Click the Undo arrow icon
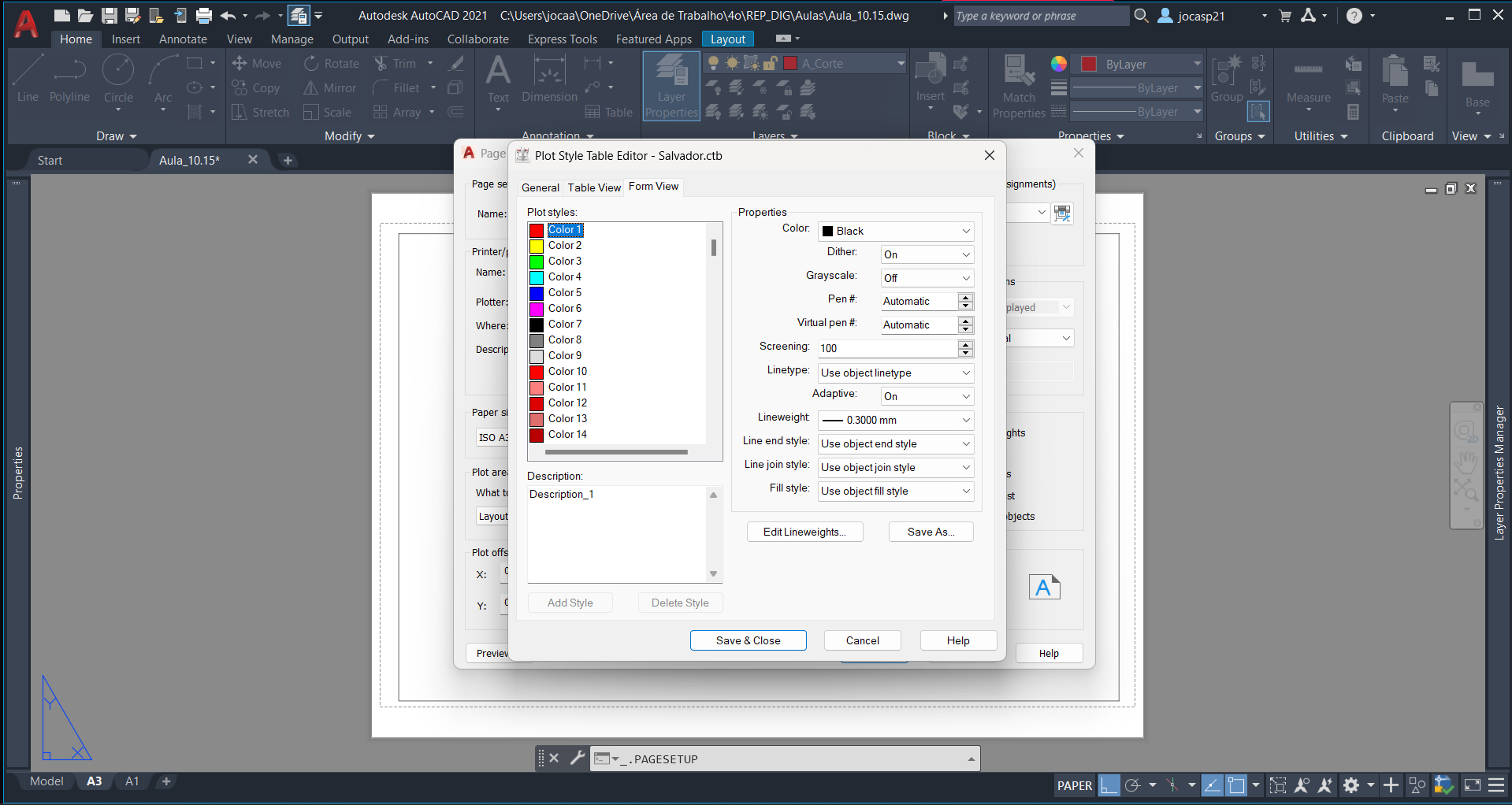The width and height of the screenshot is (1512, 805). (x=228, y=16)
